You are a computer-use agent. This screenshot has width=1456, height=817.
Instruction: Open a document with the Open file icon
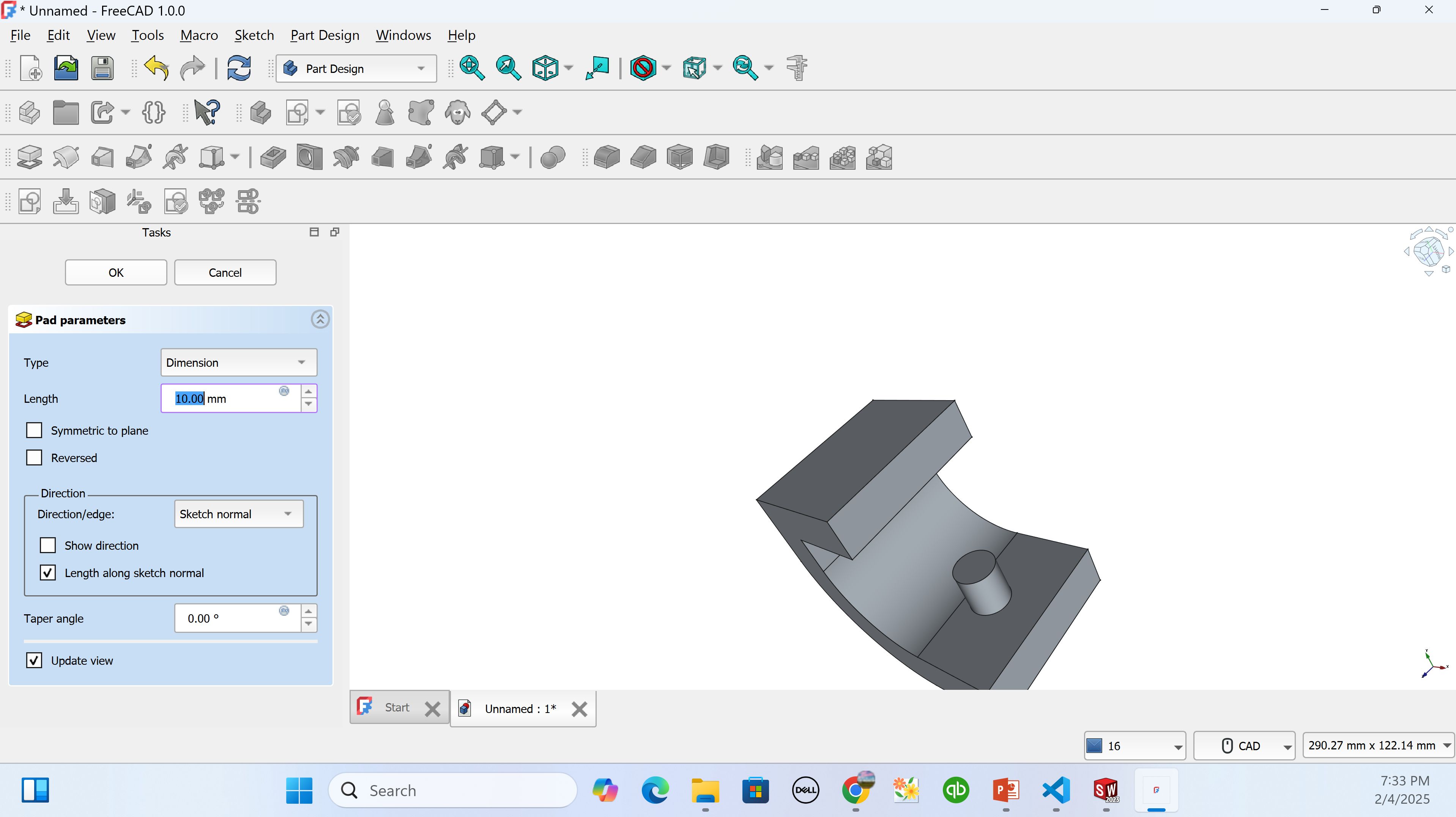point(66,68)
